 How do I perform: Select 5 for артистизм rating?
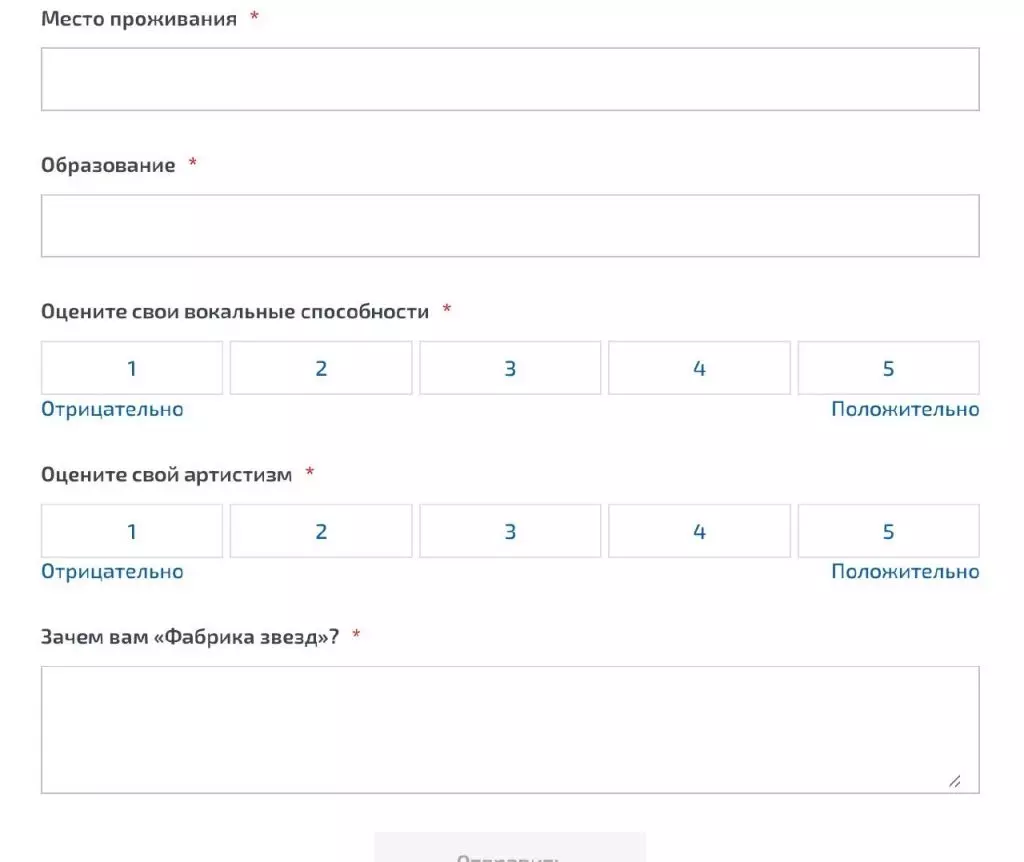click(x=888, y=531)
